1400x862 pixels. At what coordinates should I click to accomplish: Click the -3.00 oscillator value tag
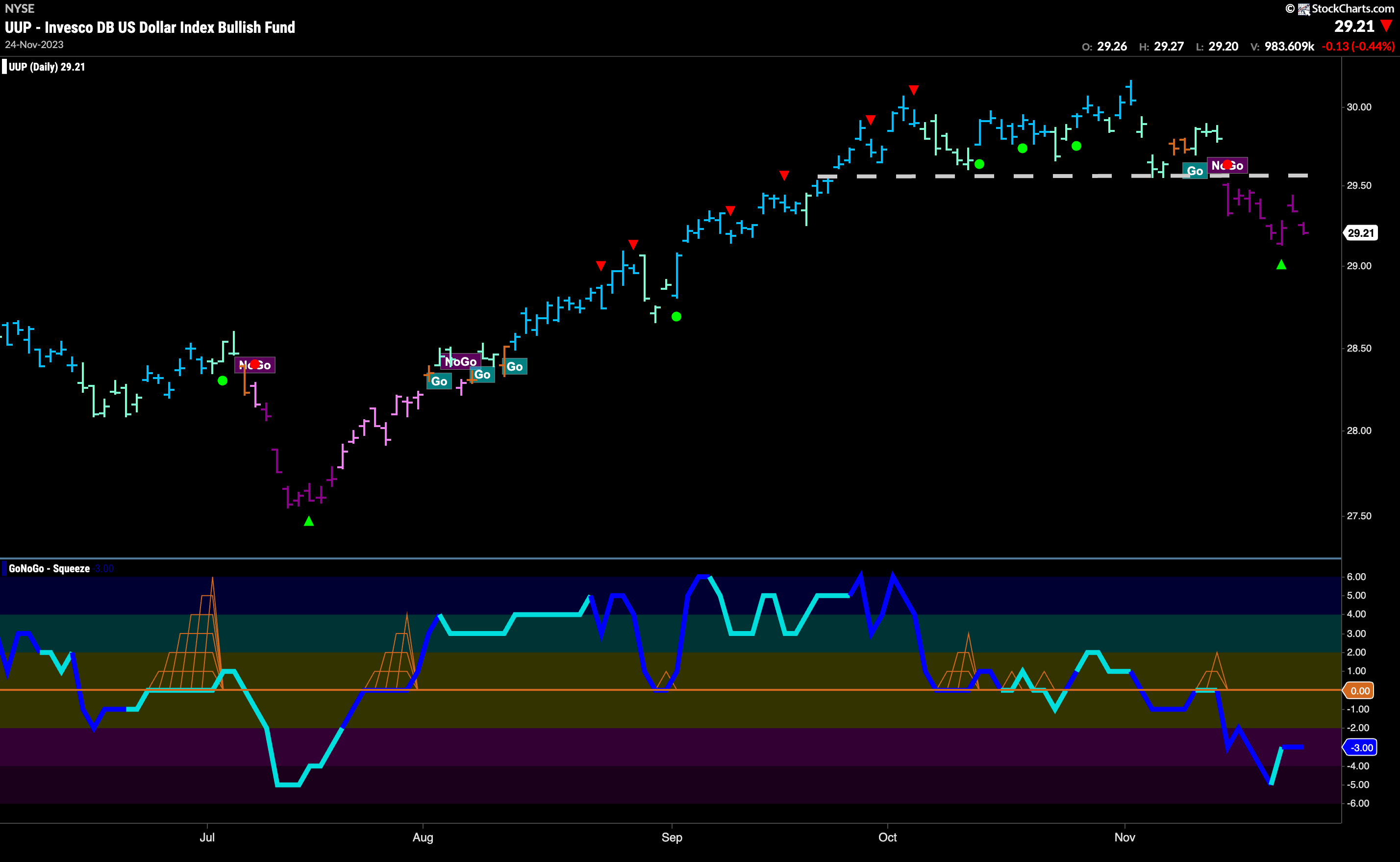point(1361,747)
